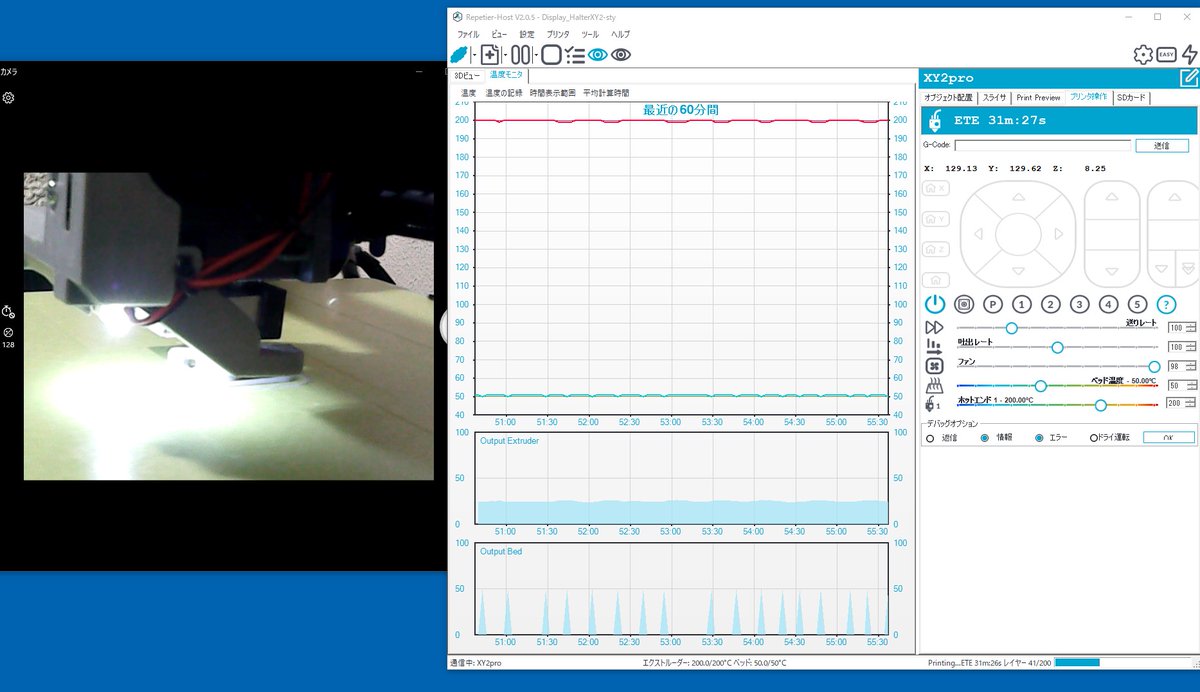This screenshot has height=692, width=1200.
Task: Toggle the dark eye show-travel icon
Action: [621, 55]
